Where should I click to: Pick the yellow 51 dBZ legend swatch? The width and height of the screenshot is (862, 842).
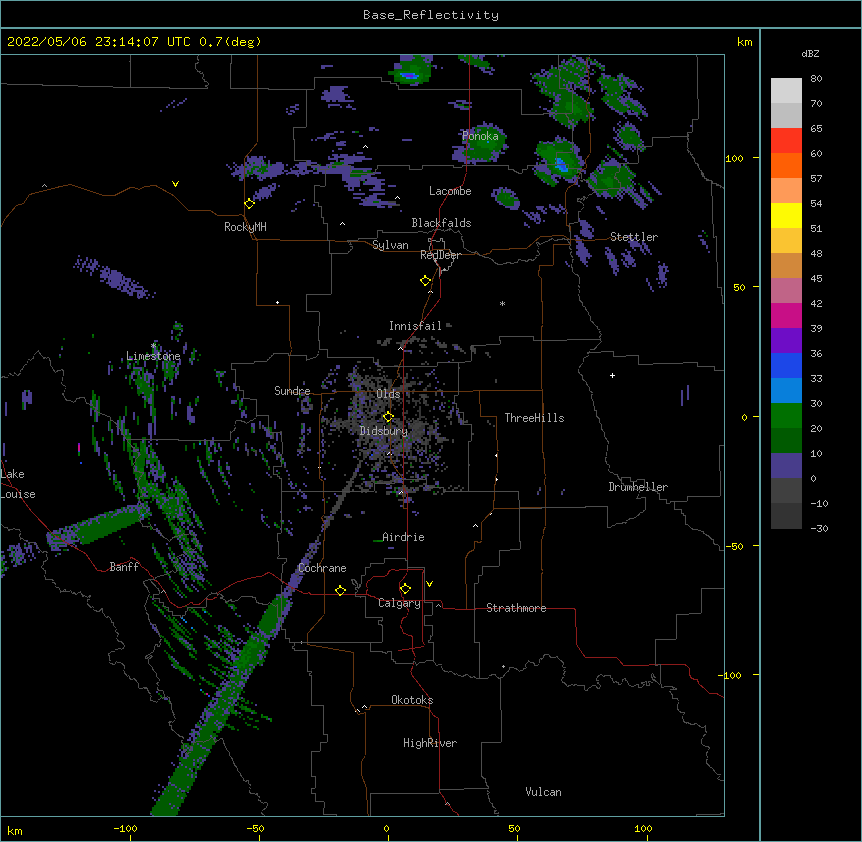coord(786,215)
